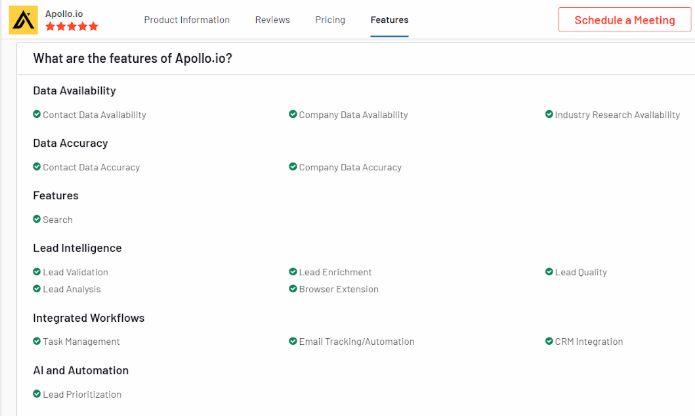
Task: Click the Email Tracking/Automation feature text
Action: pos(356,342)
